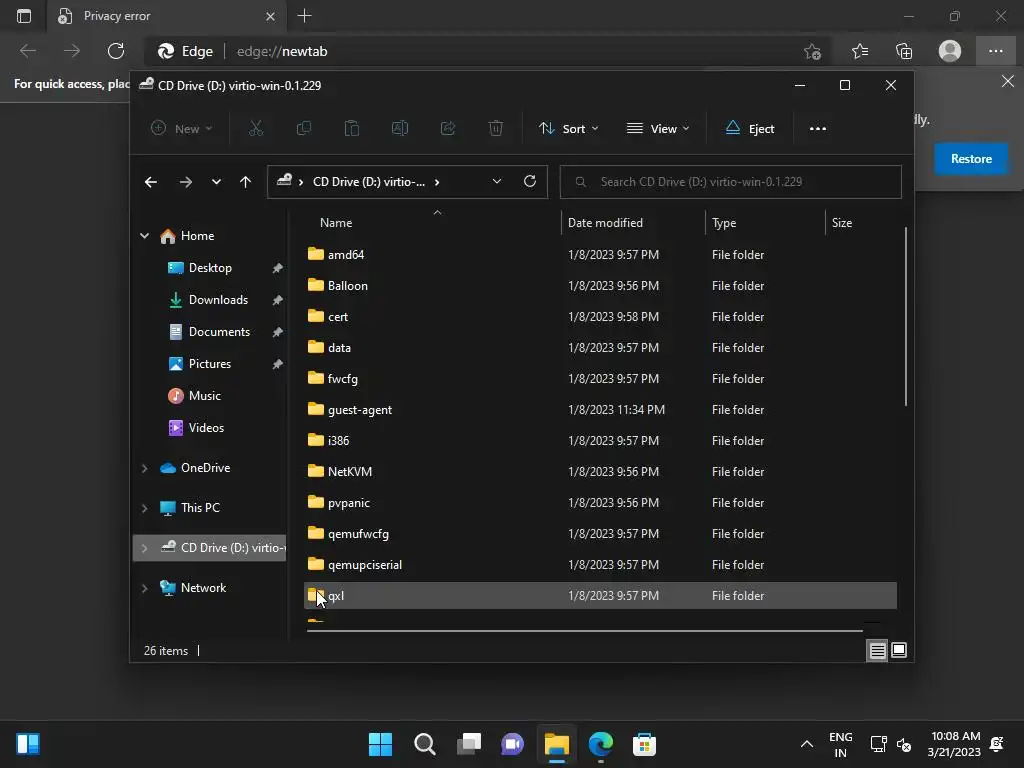The image size is (1024, 768).
Task: Click the vertical scrollbar of file list
Action: (x=906, y=317)
